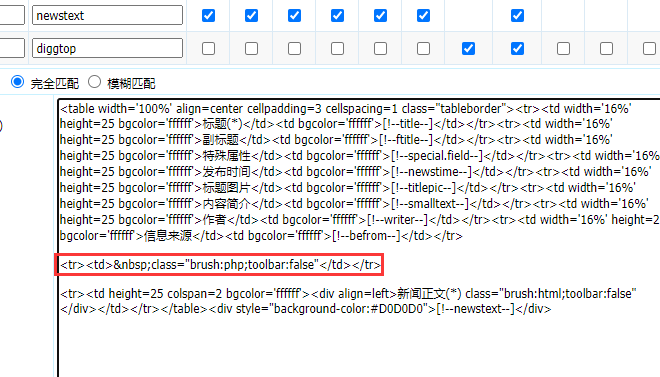Place cursor on 发布时间 in template code
Image resolution: width=660 pixels, height=377 pixels.
click(x=226, y=172)
